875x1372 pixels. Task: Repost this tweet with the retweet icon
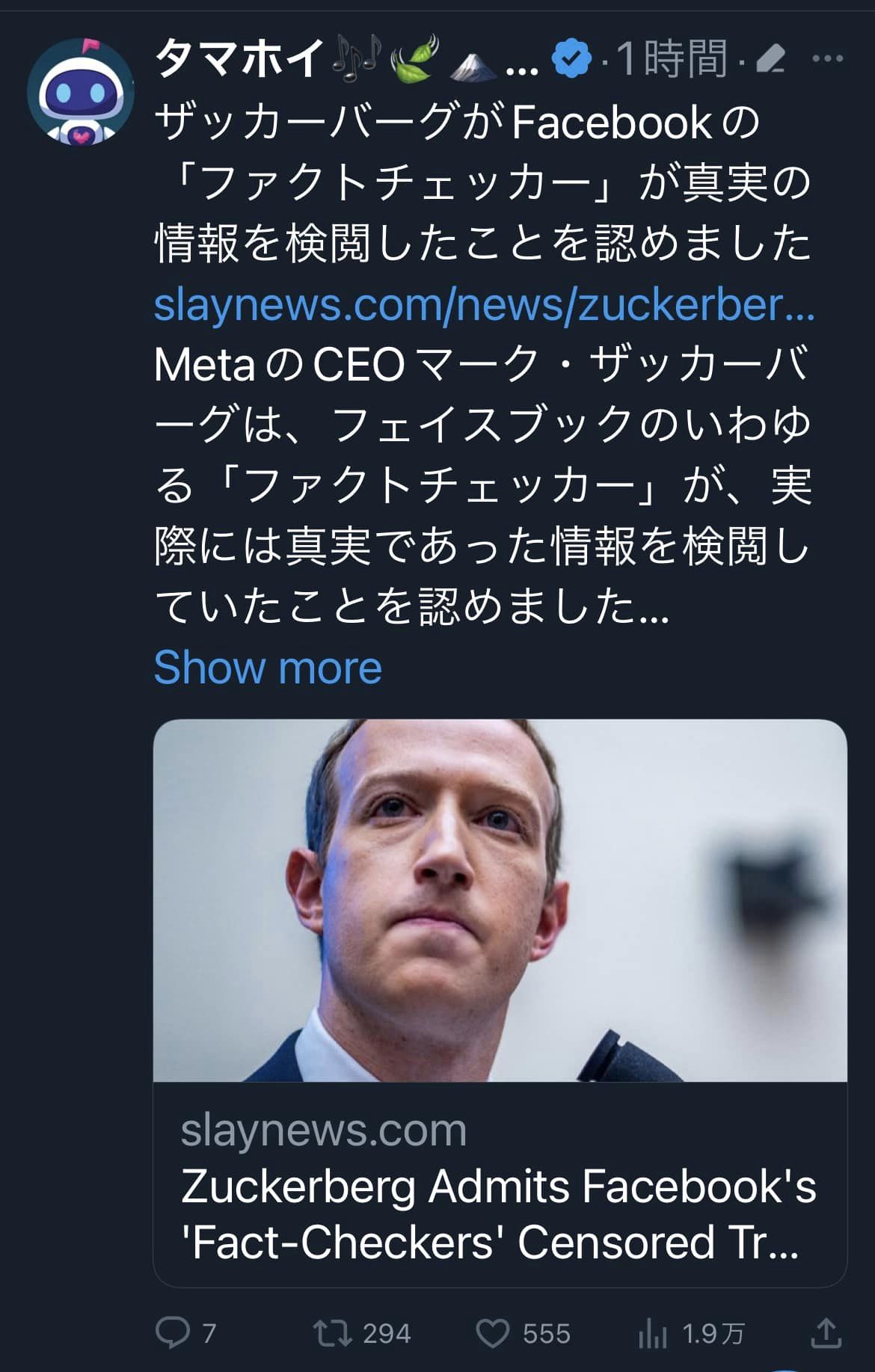pyautogui.click(x=333, y=1332)
